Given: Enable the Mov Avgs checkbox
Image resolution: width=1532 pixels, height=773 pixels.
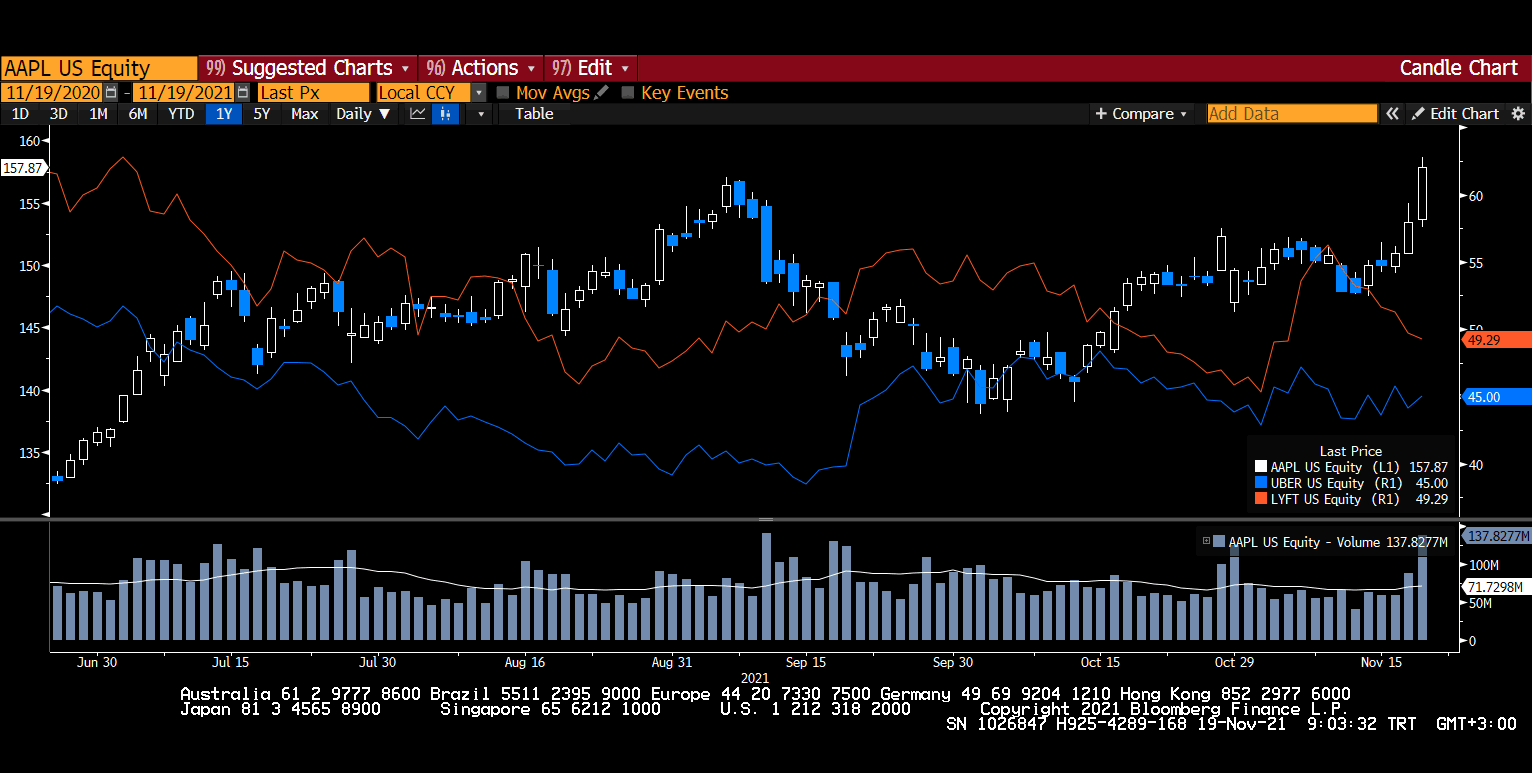Looking at the screenshot, I should [x=503, y=92].
